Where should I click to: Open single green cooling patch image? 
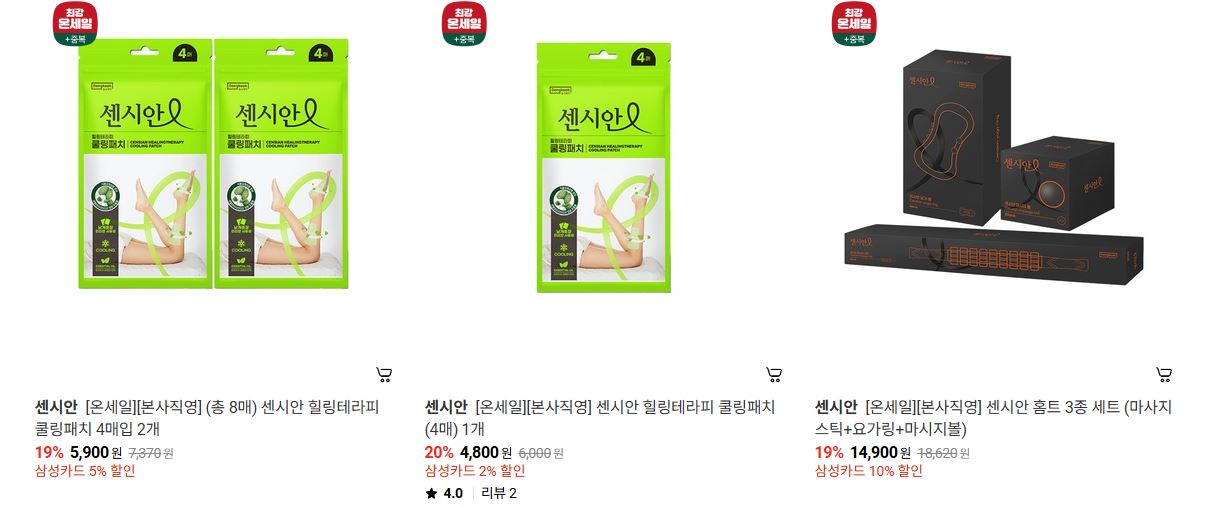click(x=603, y=167)
